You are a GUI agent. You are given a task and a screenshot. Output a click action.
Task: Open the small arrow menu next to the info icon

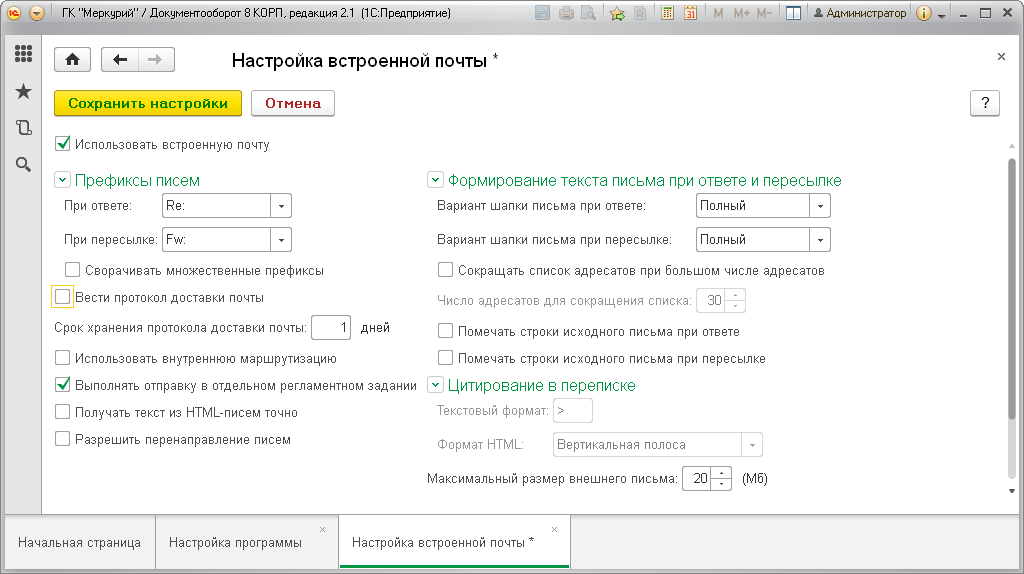coord(942,14)
